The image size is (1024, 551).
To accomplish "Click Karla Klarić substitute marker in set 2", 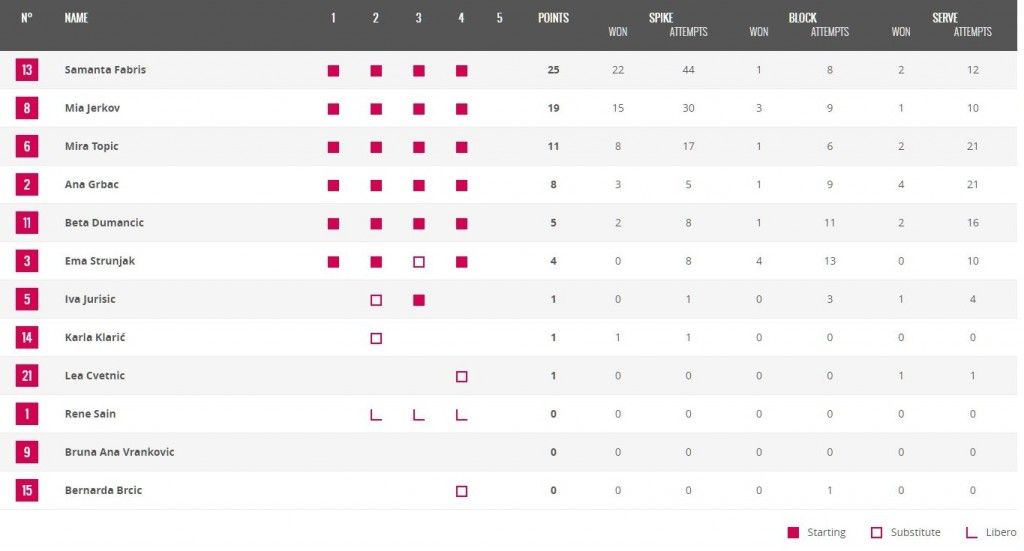I will pos(376,338).
